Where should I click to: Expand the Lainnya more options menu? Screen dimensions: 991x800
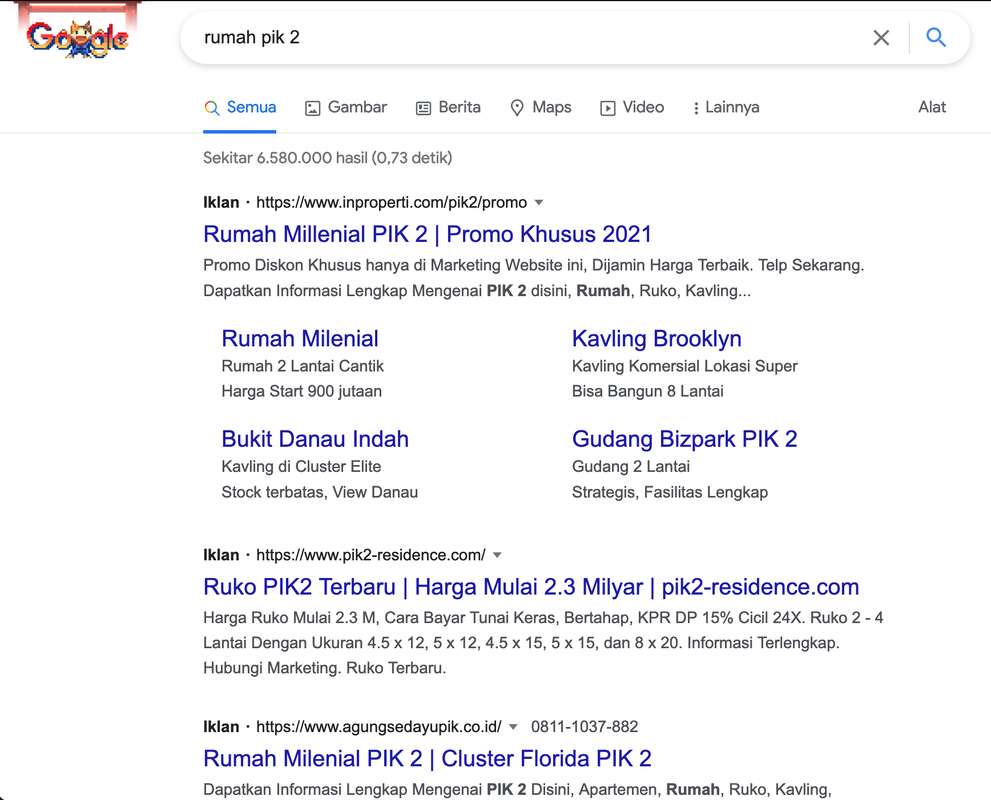pos(725,108)
